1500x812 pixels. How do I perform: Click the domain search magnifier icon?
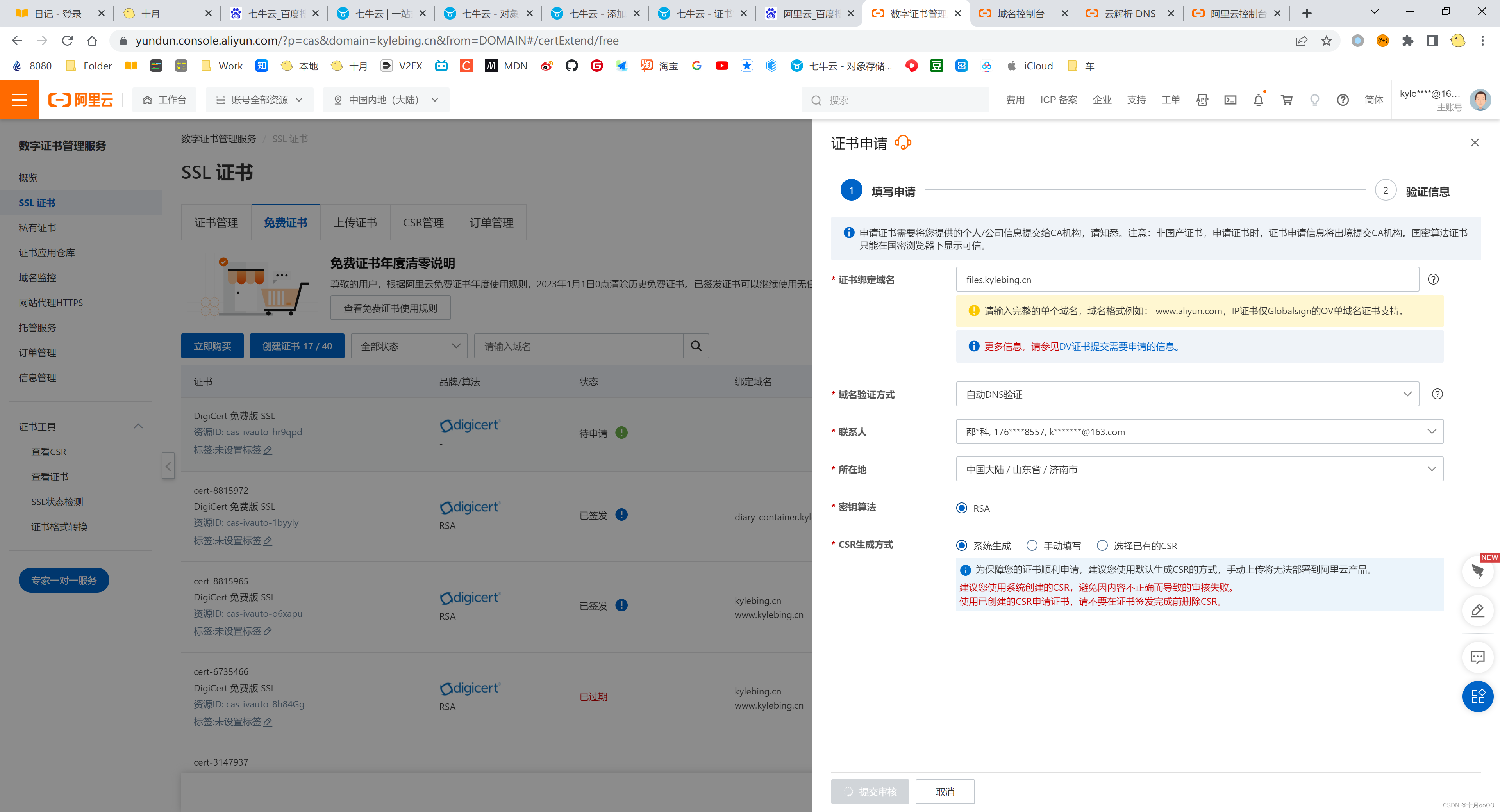[x=696, y=346]
